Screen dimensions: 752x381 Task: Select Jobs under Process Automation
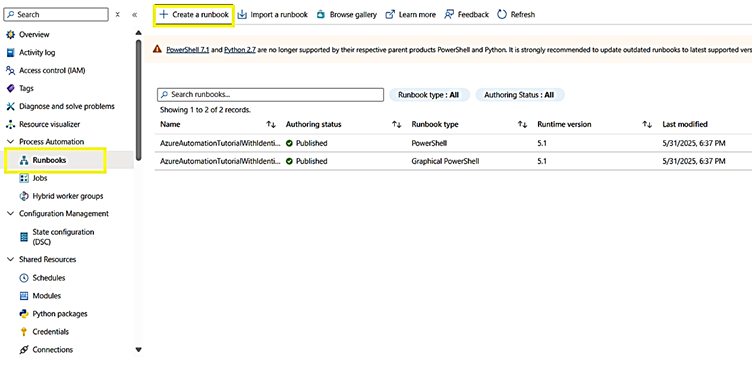click(x=40, y=178)
